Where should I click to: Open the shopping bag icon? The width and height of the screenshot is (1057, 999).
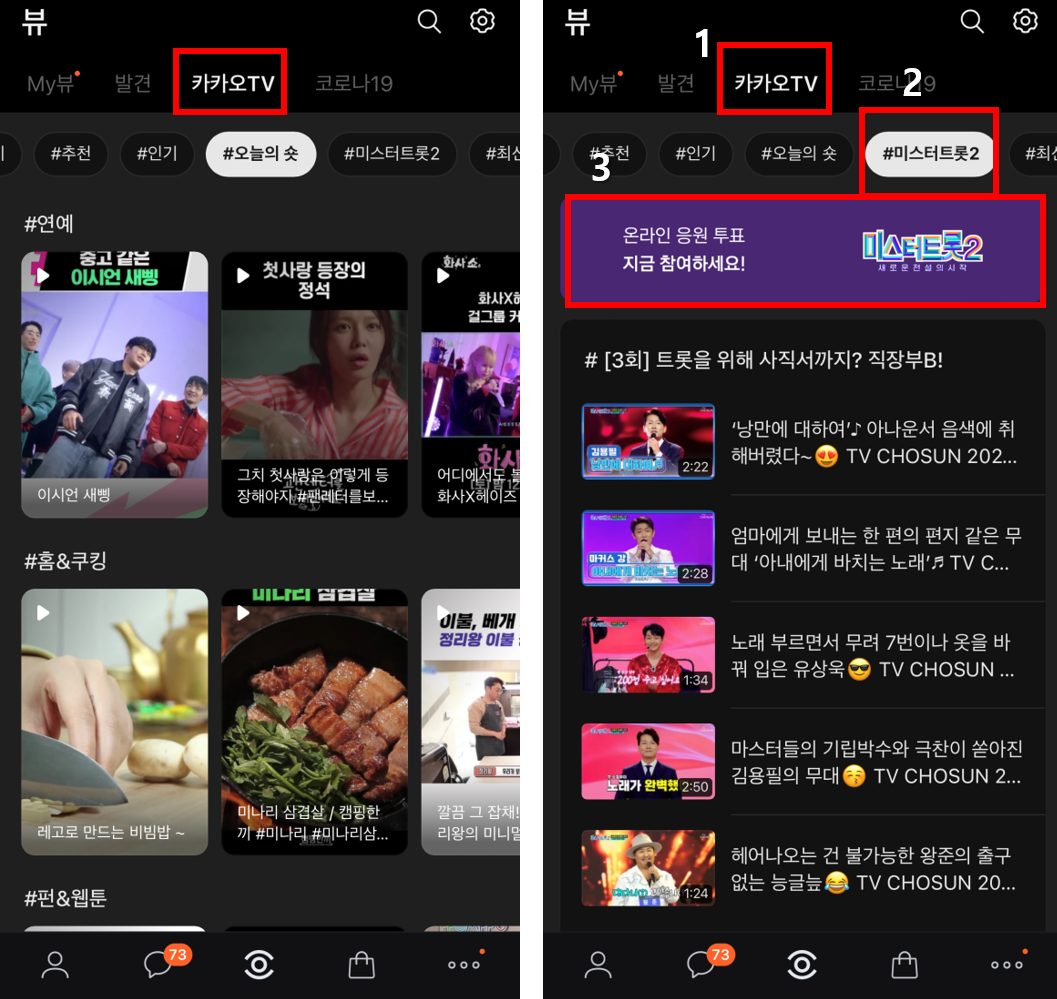[360, 964]
